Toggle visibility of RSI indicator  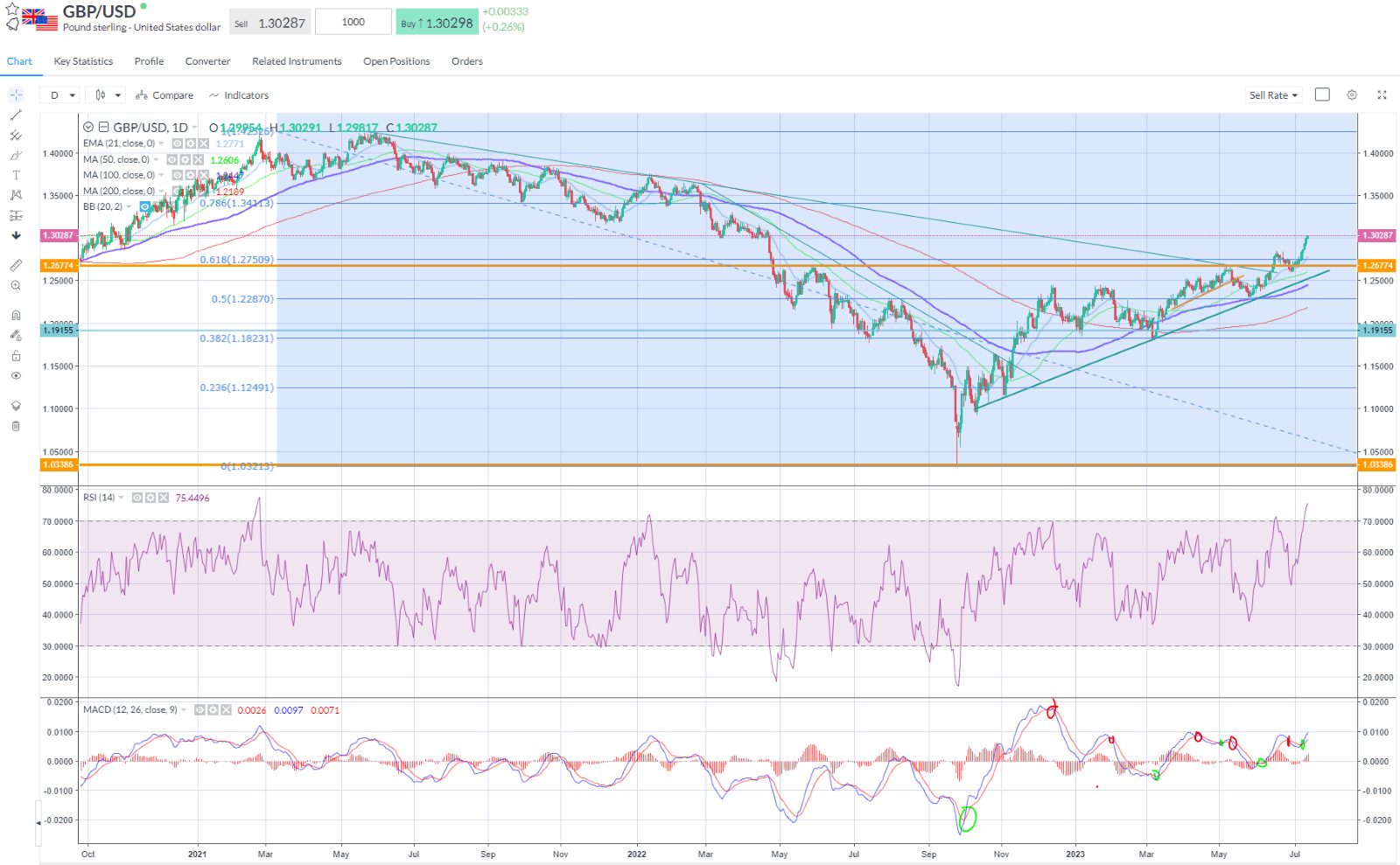(x=137, y=498)
